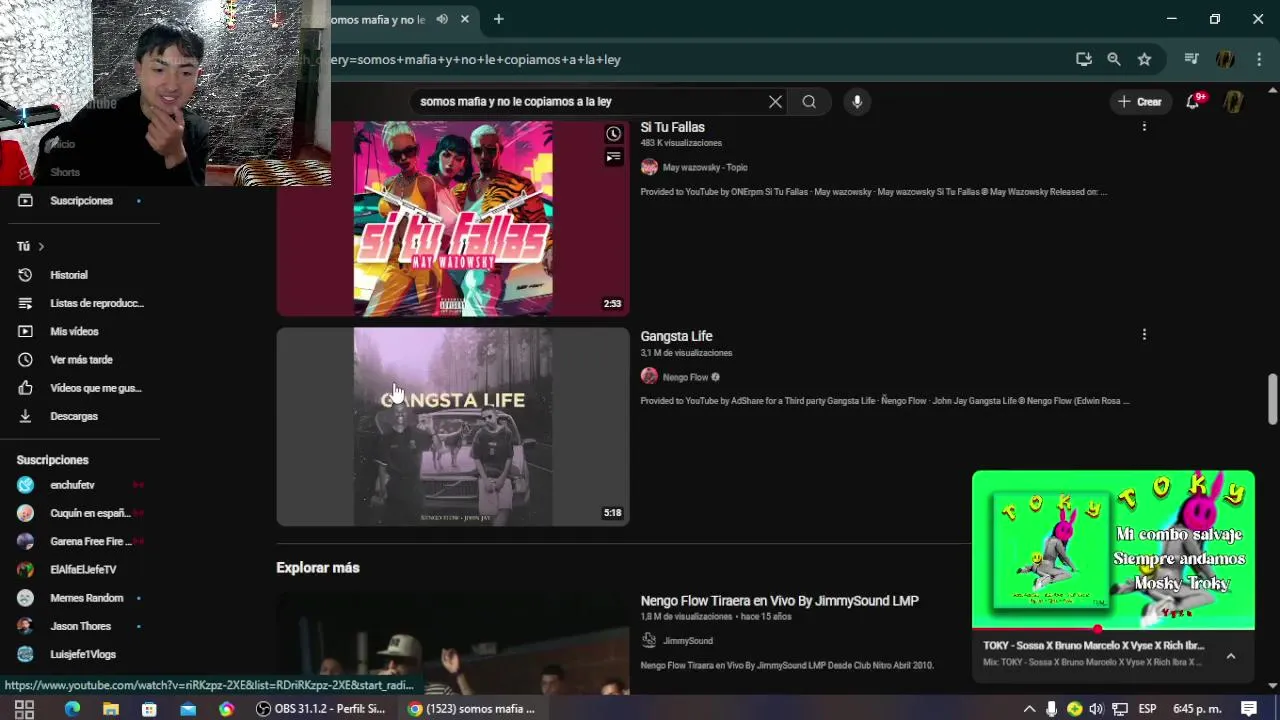This screenshot has width=1280, height=720.
Task: Add Si Tu Fallas to Watch Later
Action: (613, 134)
